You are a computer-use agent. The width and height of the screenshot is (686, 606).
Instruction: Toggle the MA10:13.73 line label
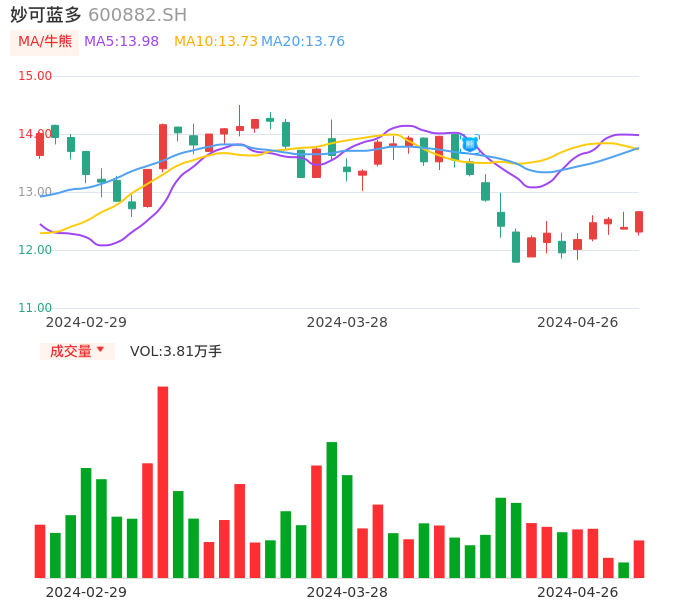pyautogui.click(x=216, y=42)
